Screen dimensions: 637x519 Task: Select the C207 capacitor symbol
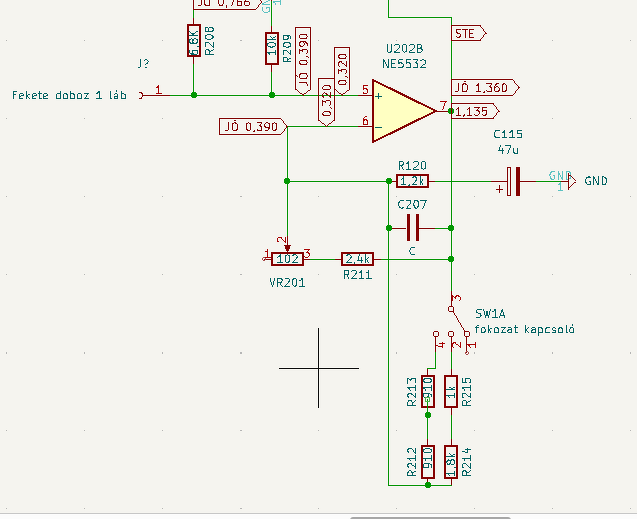(x=413, y=228)
